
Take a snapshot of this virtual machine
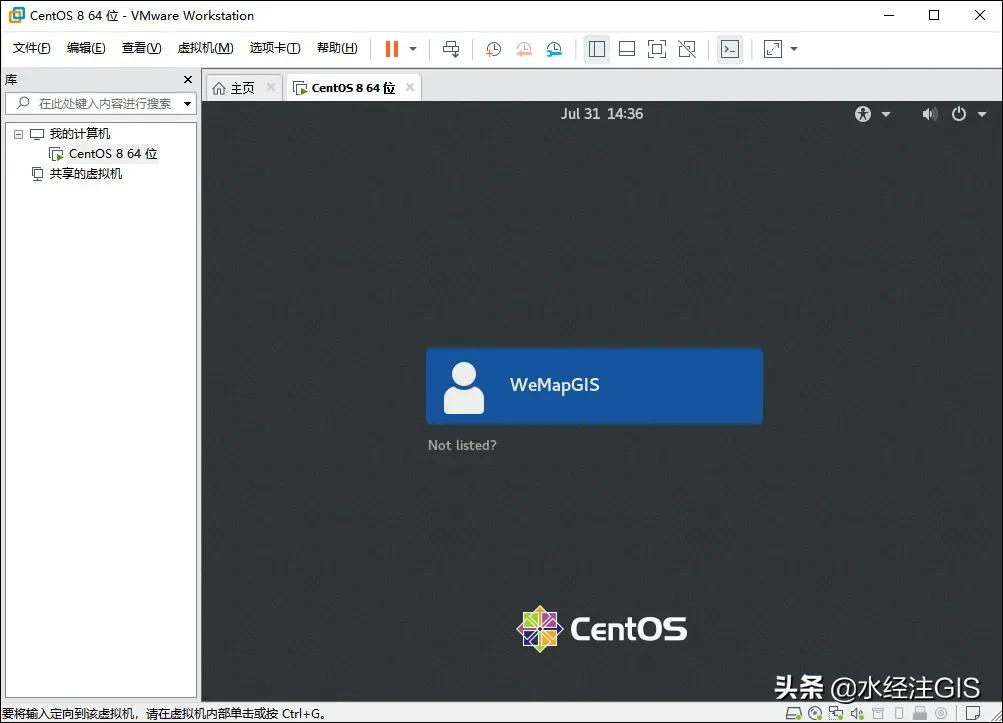492,48
